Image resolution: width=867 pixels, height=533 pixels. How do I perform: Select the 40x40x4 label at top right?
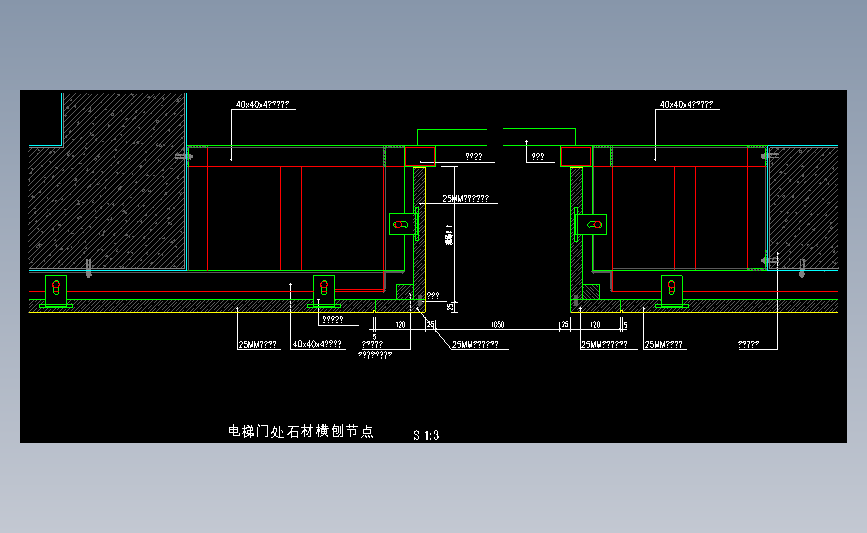pos(686,104)
